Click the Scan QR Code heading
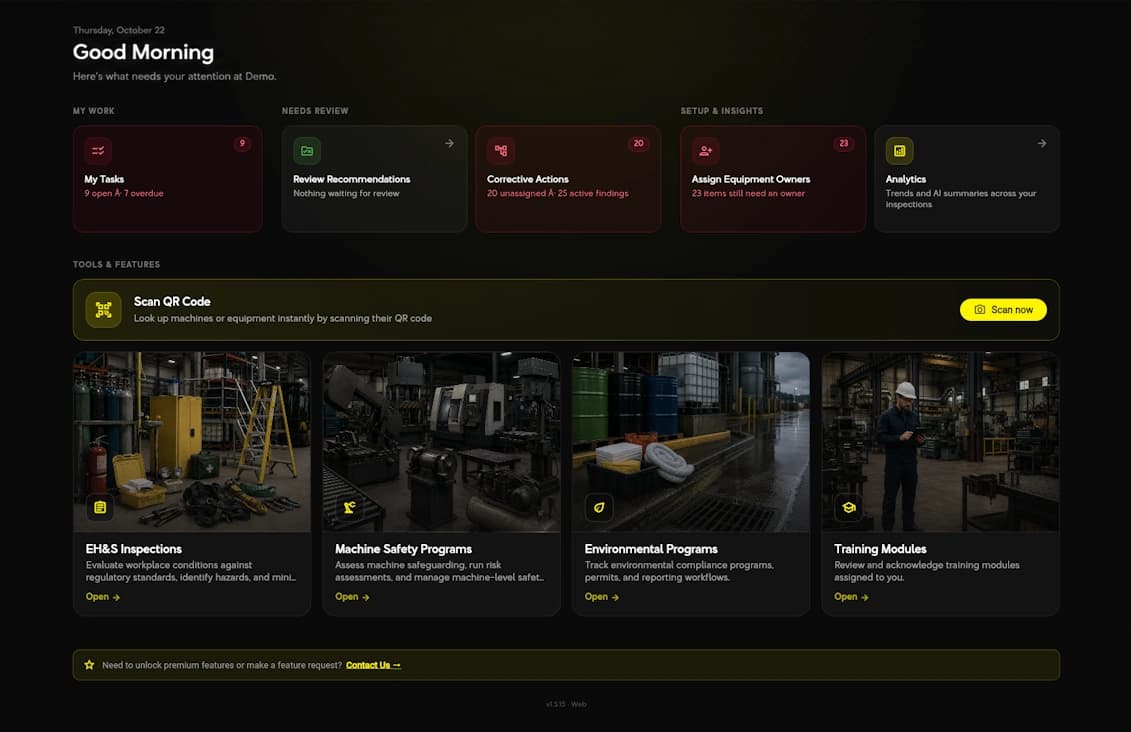The height and width of the screenshot is (732, 1131). point(172,301)
